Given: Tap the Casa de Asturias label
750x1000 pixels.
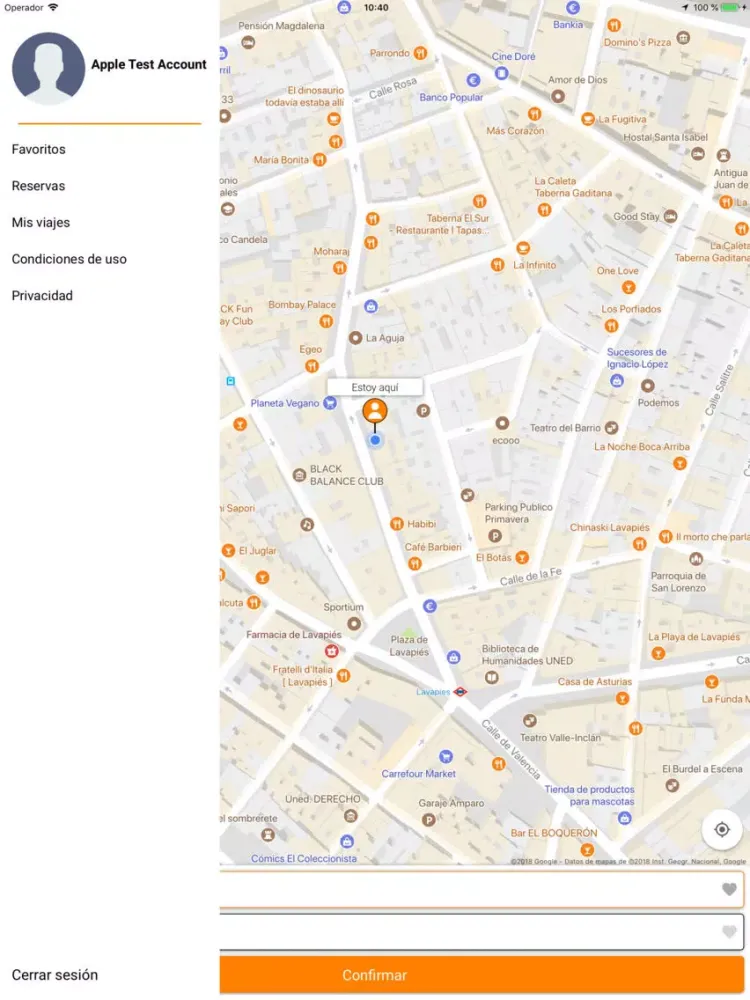Looking at the screenshot, I should pyautogui.click(x=594, y=682).
